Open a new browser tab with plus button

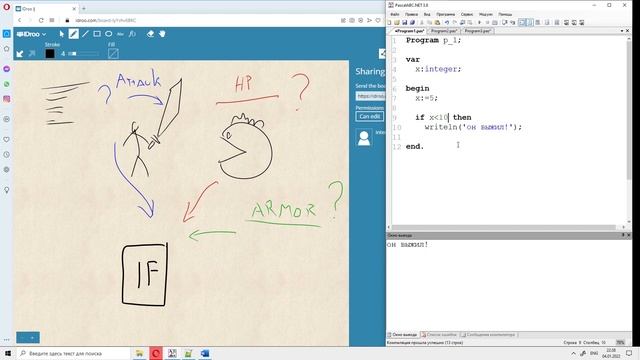(x=84, y=8)
